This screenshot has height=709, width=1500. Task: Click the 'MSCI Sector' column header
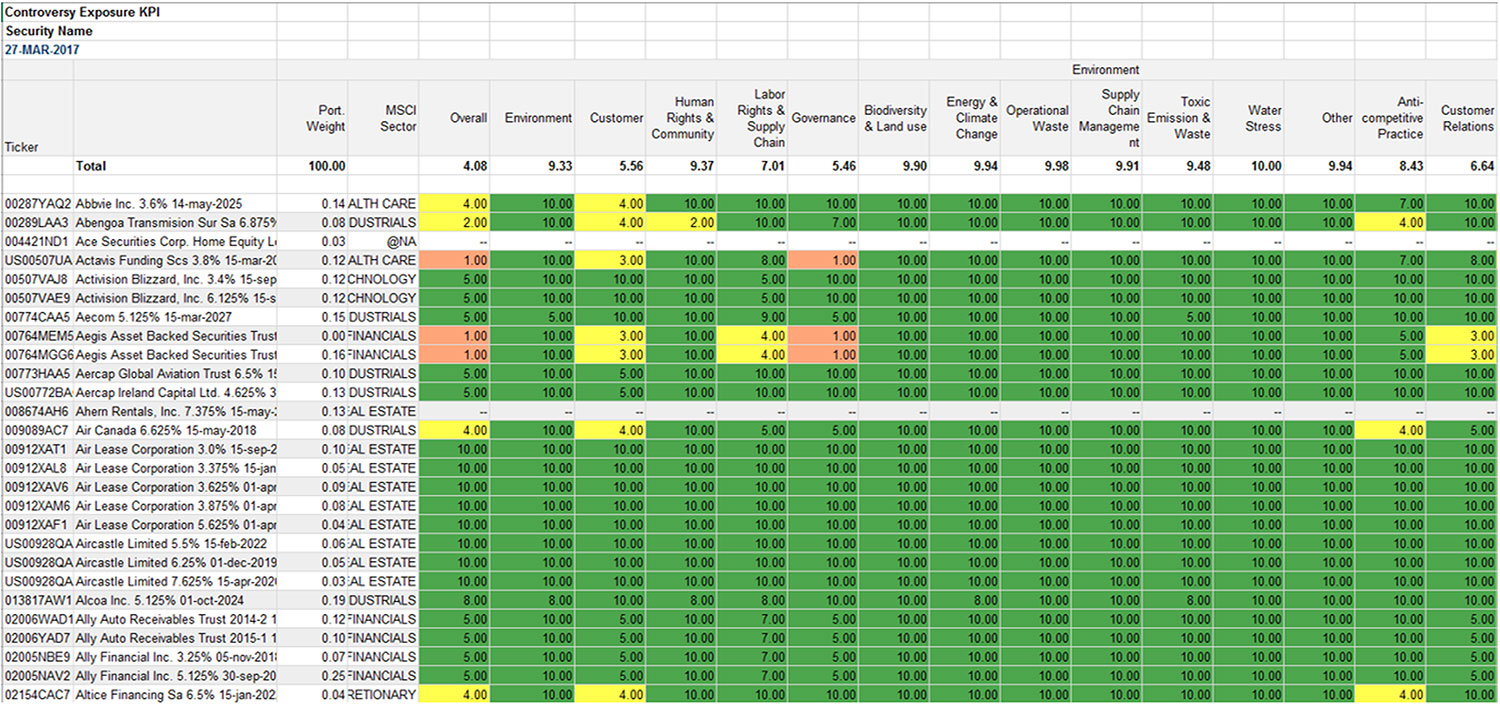click(399, 118)
